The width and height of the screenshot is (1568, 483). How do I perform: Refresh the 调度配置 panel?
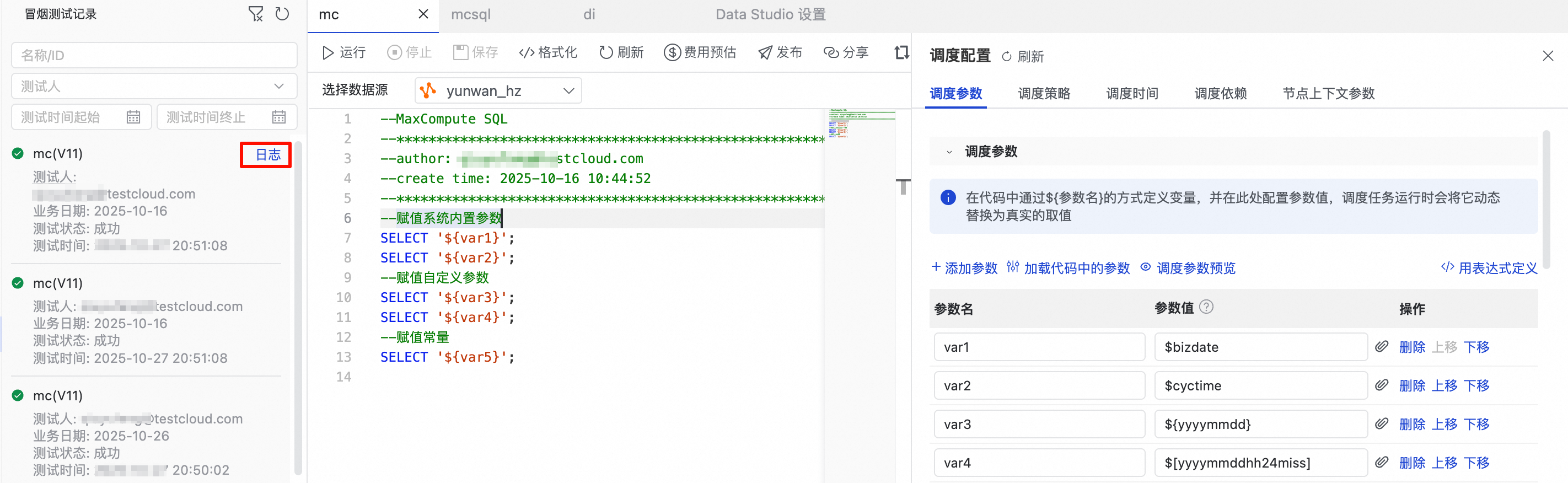pyautogui.click(x=1023, y=57)
